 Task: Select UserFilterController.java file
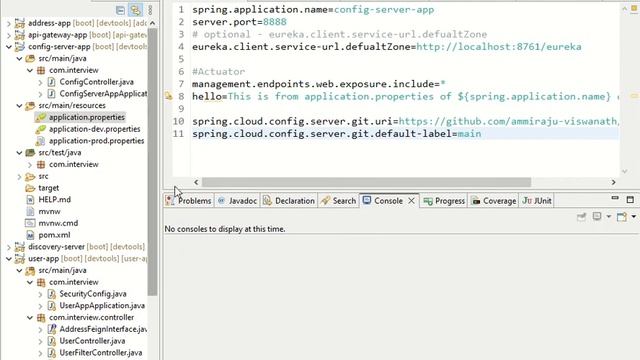pos(101,353)
